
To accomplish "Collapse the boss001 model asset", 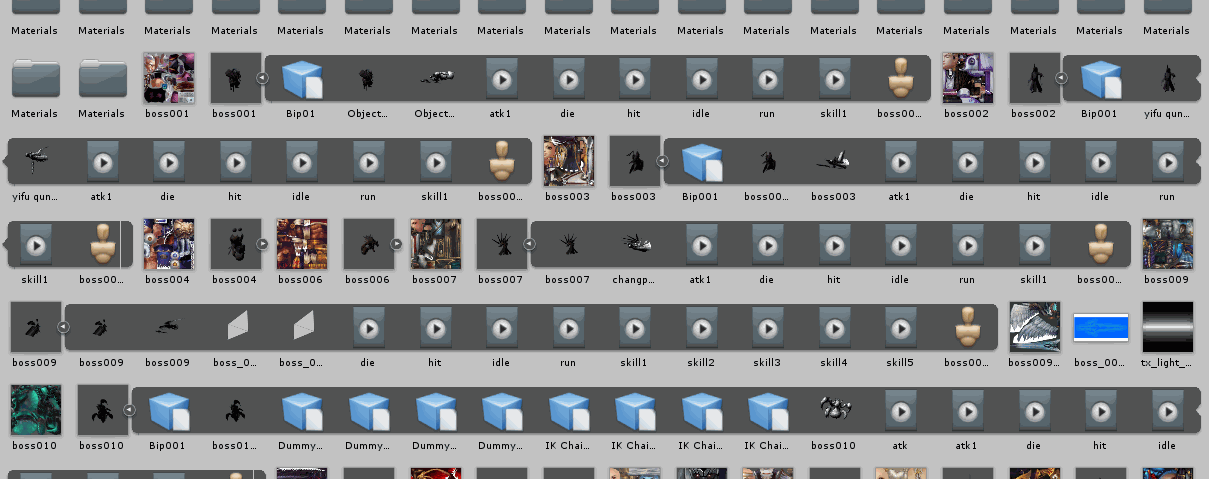I will click(x=262, y=77).
